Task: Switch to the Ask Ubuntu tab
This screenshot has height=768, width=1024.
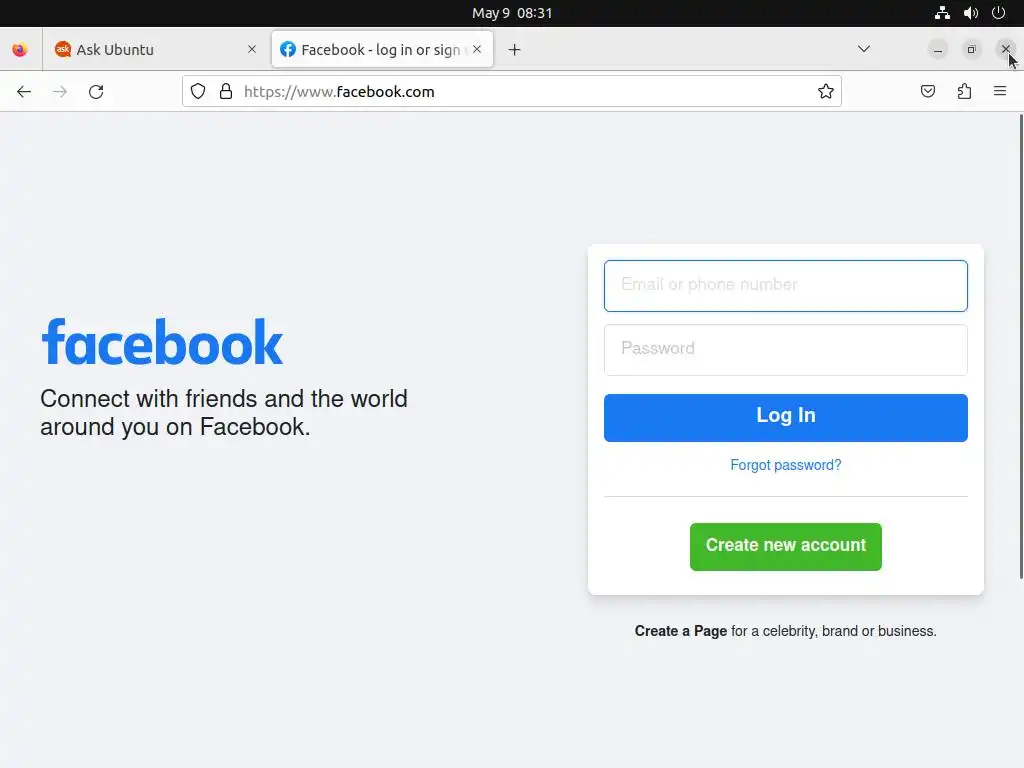Action: [x=157, y=50]
